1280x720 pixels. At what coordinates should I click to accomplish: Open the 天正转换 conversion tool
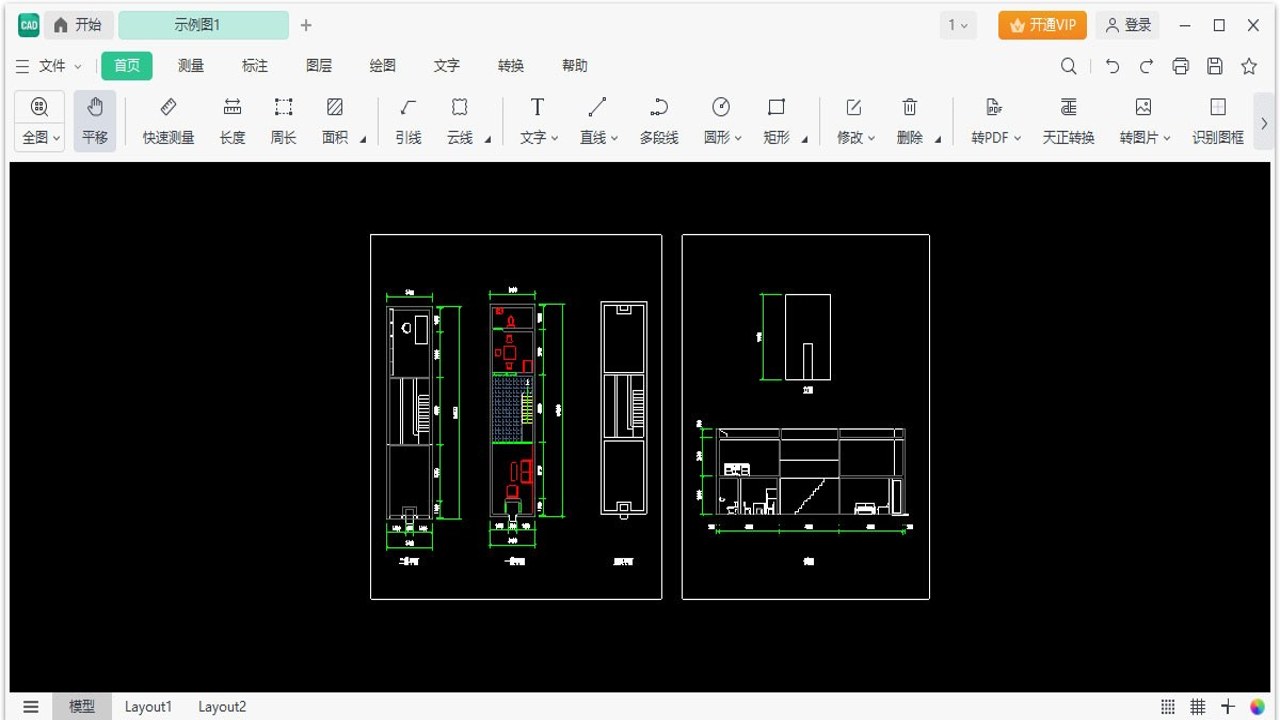click(x=1068, y=121)
